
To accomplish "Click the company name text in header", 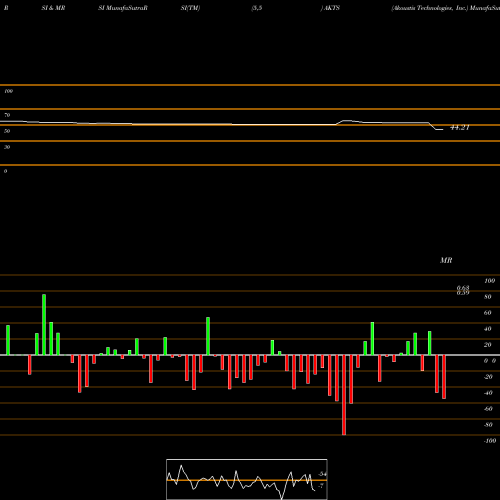I will (430, 8).
